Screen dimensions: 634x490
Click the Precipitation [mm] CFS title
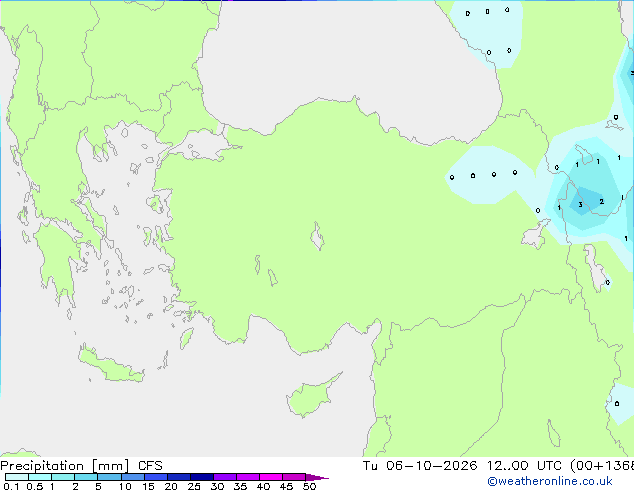81,466
